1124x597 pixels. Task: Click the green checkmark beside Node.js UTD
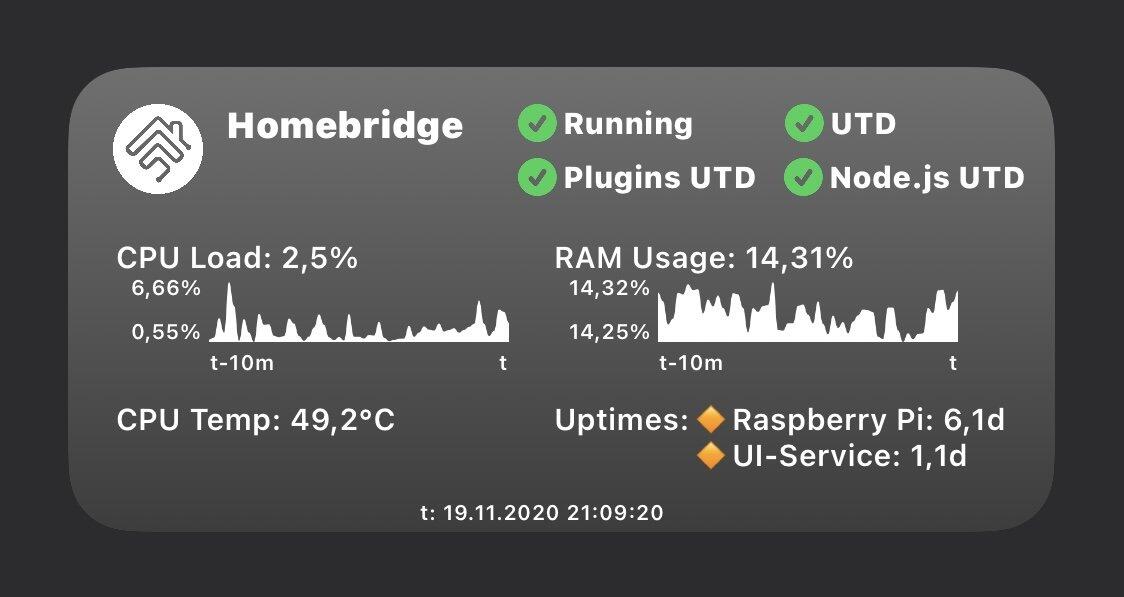click(804, 177)
